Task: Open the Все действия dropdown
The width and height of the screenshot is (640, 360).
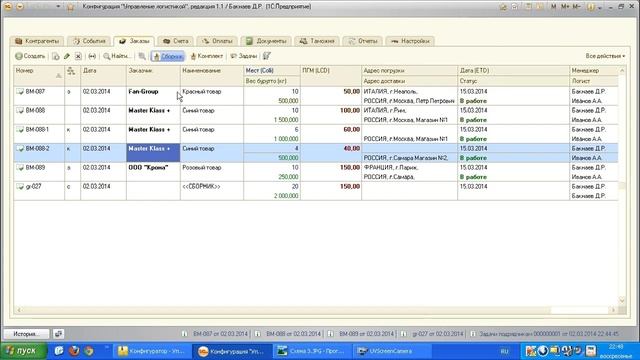Action: [x=605, y=56]
